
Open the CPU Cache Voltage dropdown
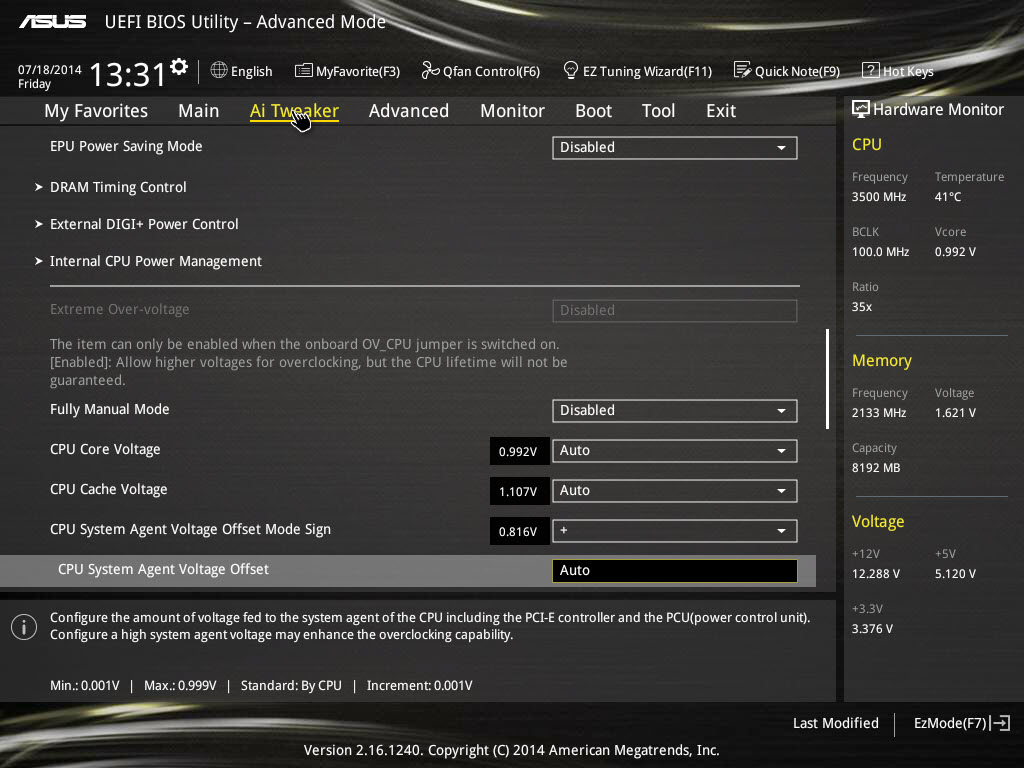[x=675, y=490]
